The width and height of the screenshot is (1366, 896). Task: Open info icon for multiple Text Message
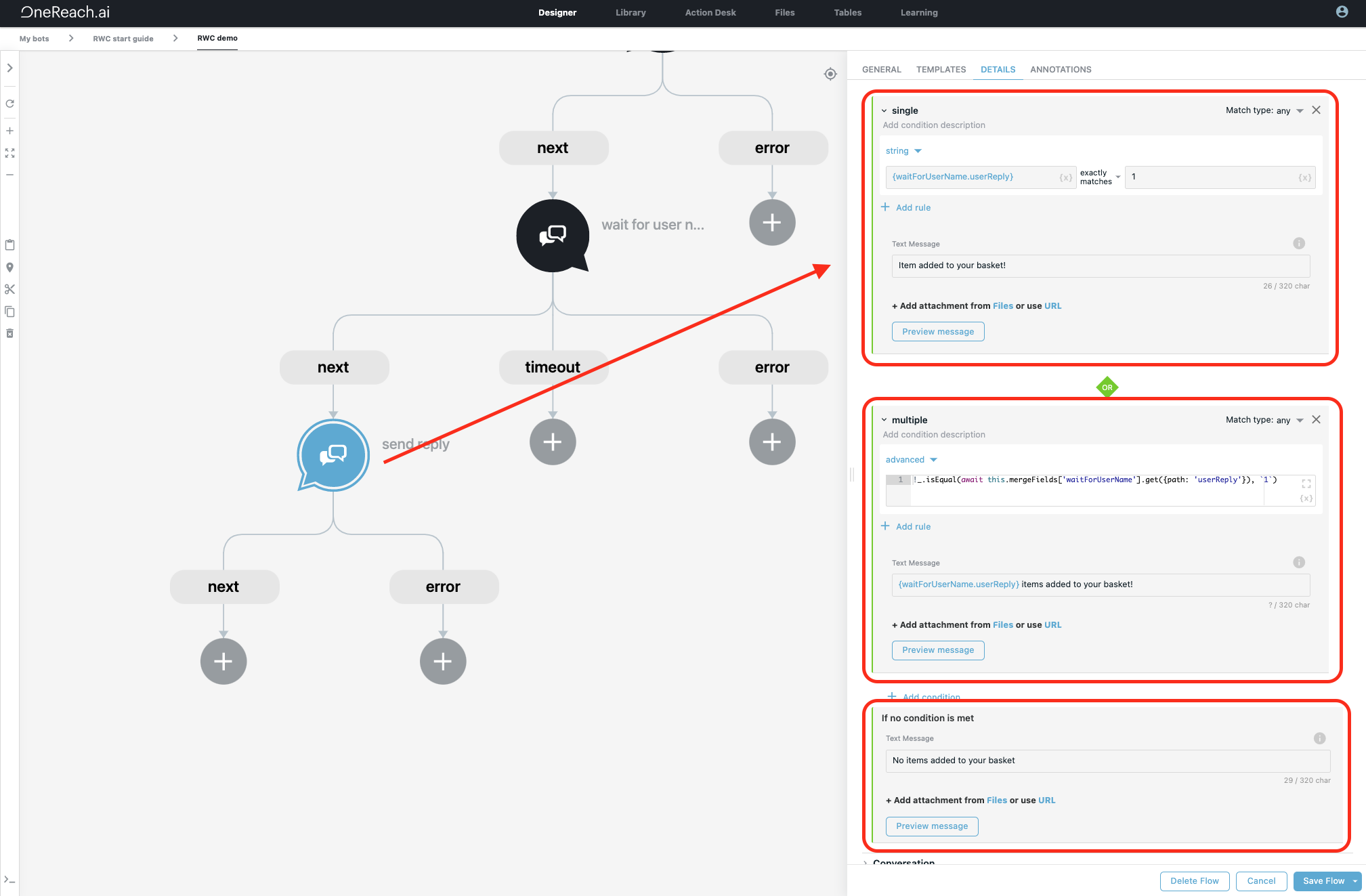click(1299, 562)
